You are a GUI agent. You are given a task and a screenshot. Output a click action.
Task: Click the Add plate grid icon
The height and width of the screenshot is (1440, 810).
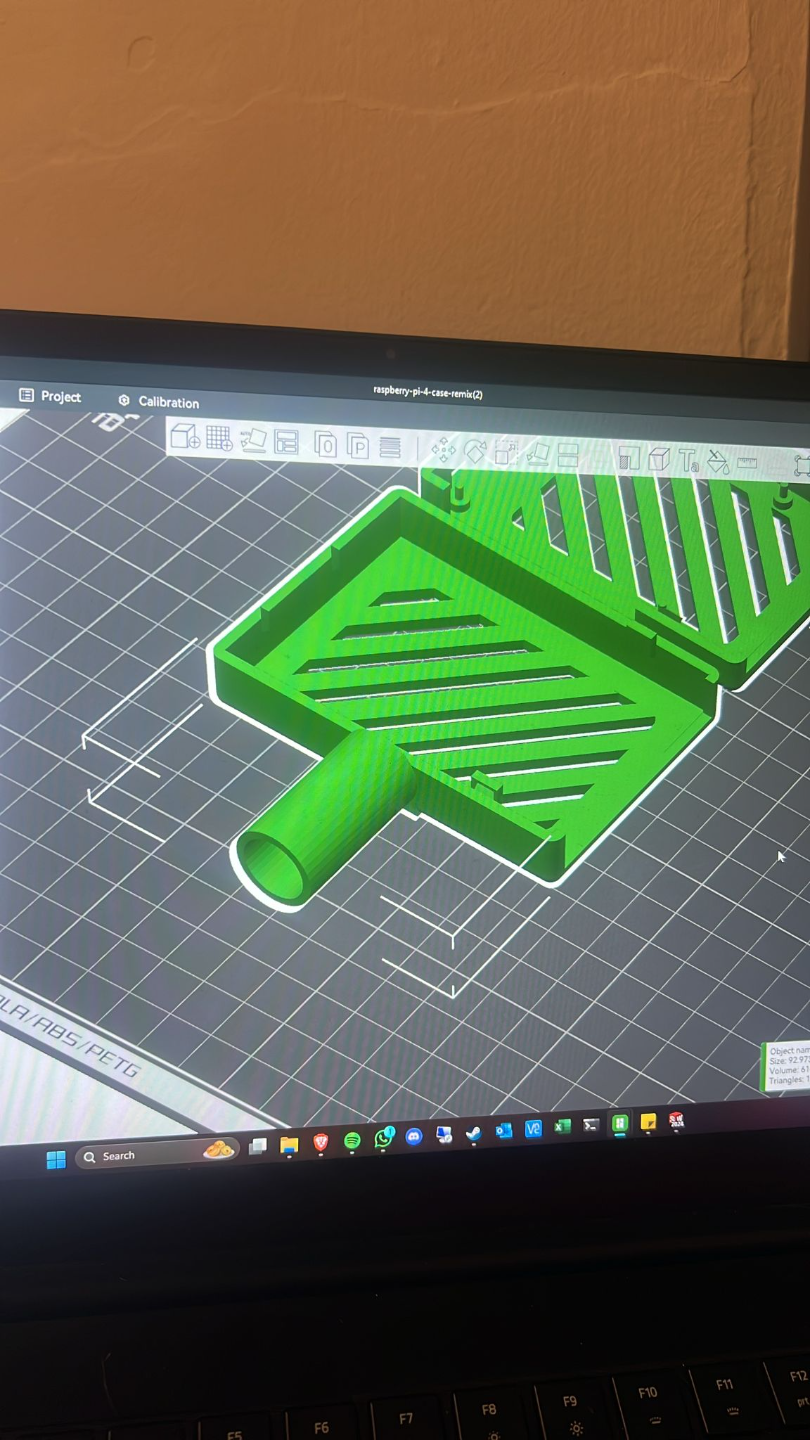(219, 438)
